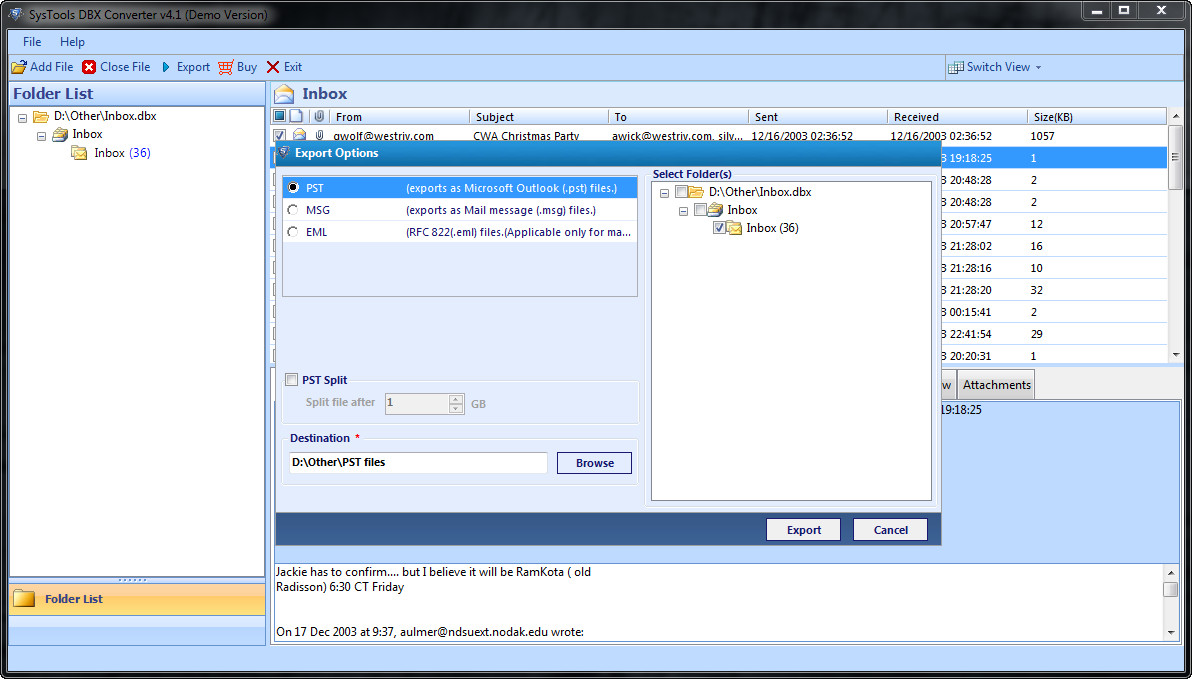Uncheck the Inbox (36) checkbox in Select Folder(s)
The image size is (1192, 679).
[719, 227]
